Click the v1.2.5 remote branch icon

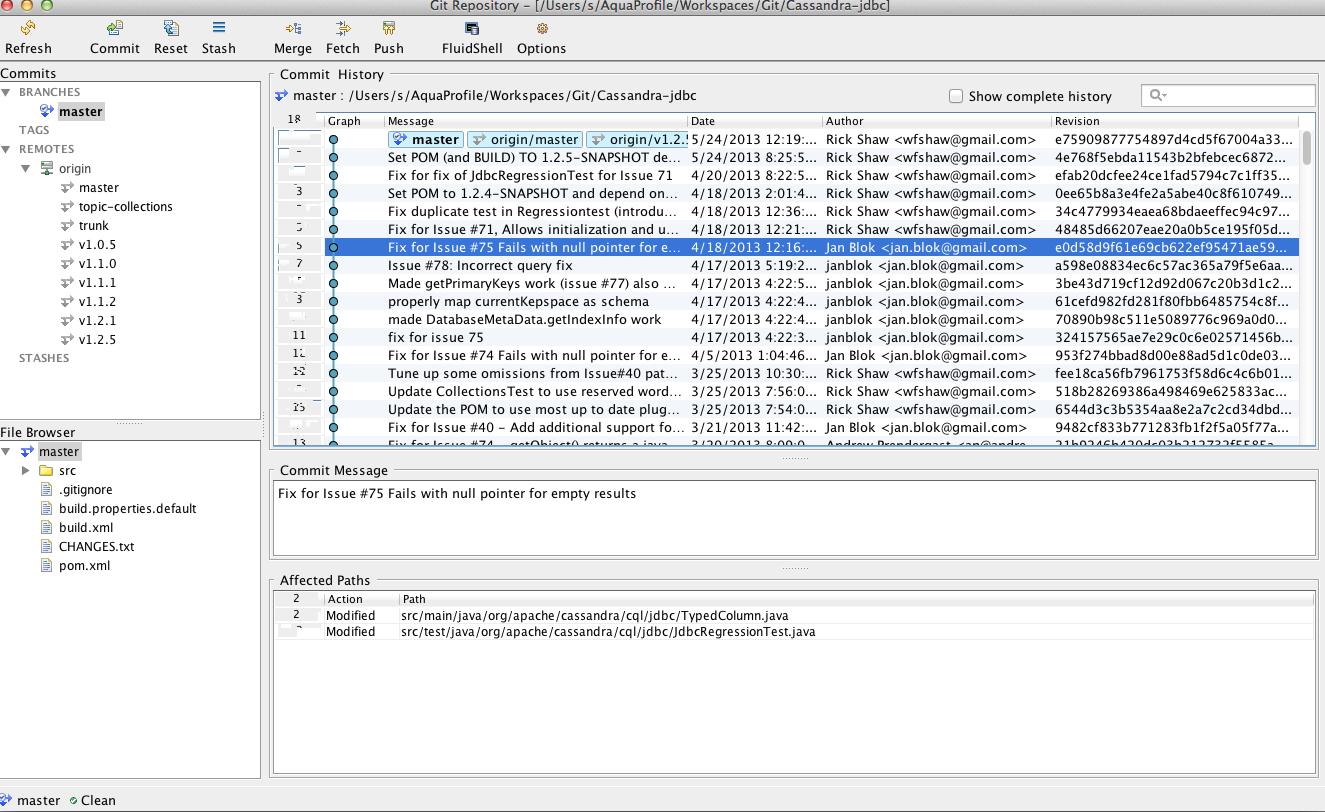[x=67, y=340]
